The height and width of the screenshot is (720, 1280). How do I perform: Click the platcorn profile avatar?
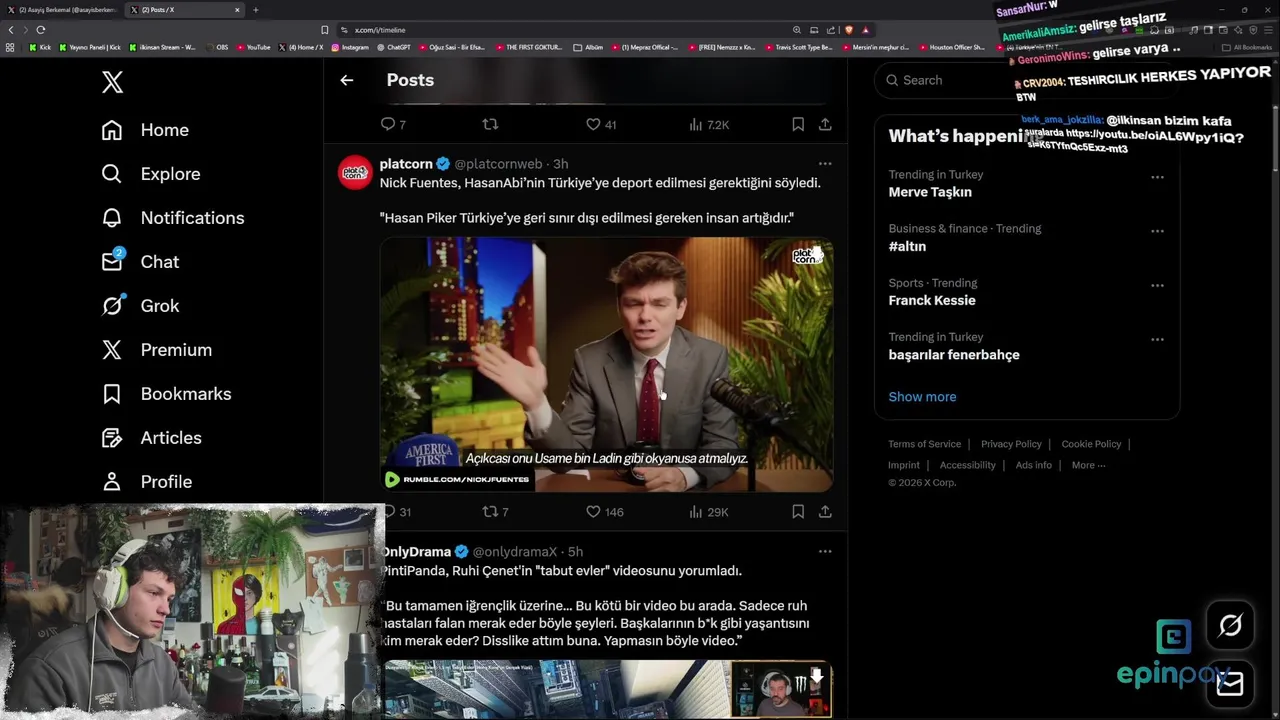pos(355,173)
